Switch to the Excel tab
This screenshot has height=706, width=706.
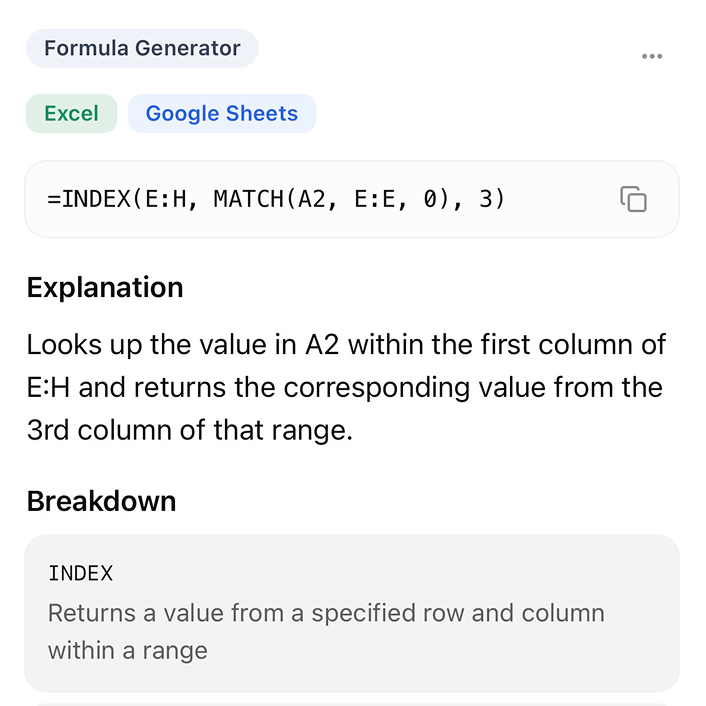click(x=71, y=114)
